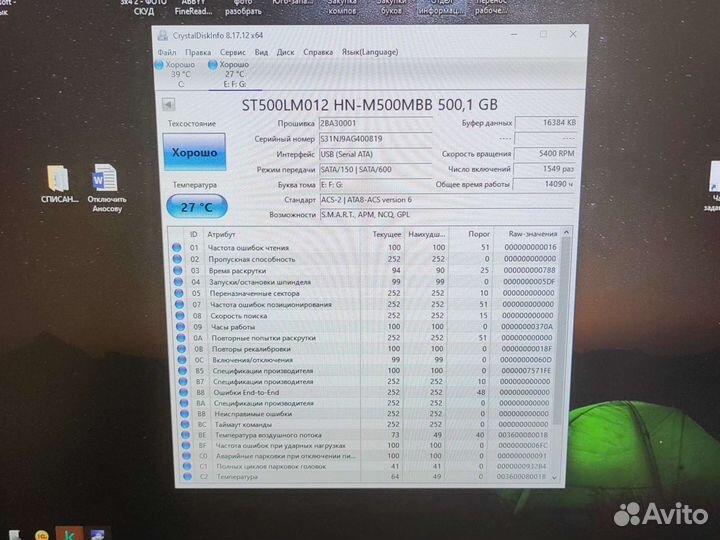Open the Язык(Language) menu

tap(369, 51)
